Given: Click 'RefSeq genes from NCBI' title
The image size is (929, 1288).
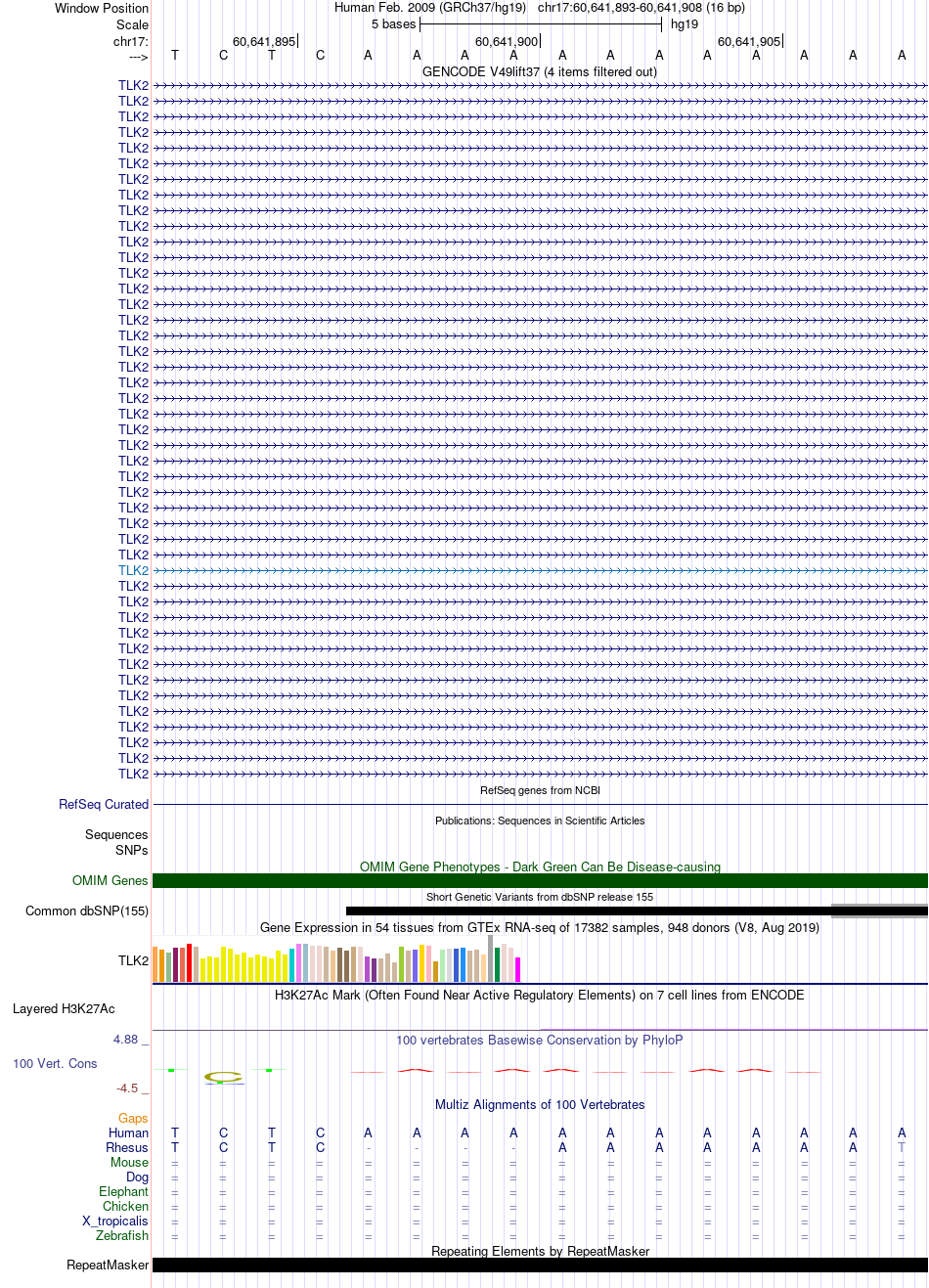Looking at the screenshot, I should (540, 790).
